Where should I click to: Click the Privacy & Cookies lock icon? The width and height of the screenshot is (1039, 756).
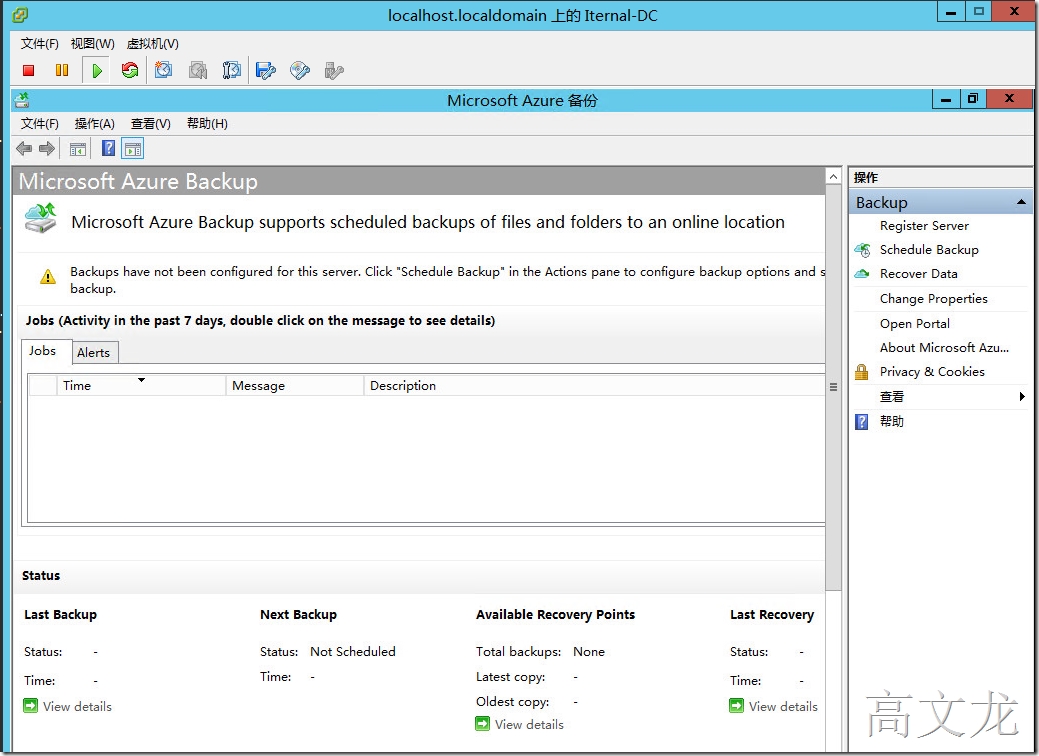coord(861,372)
